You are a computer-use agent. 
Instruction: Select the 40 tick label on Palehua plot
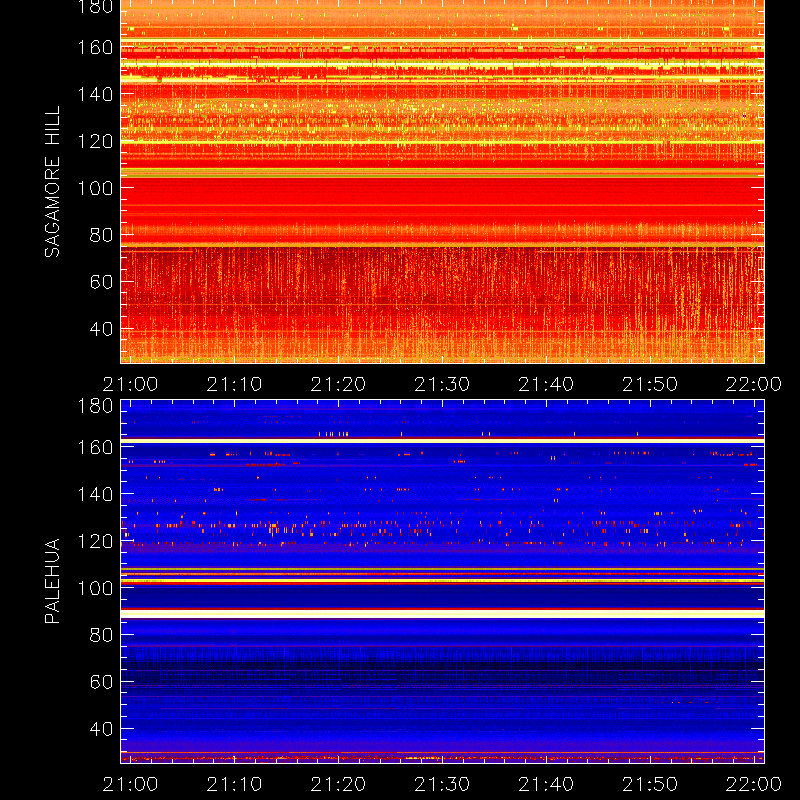point(101,729)
